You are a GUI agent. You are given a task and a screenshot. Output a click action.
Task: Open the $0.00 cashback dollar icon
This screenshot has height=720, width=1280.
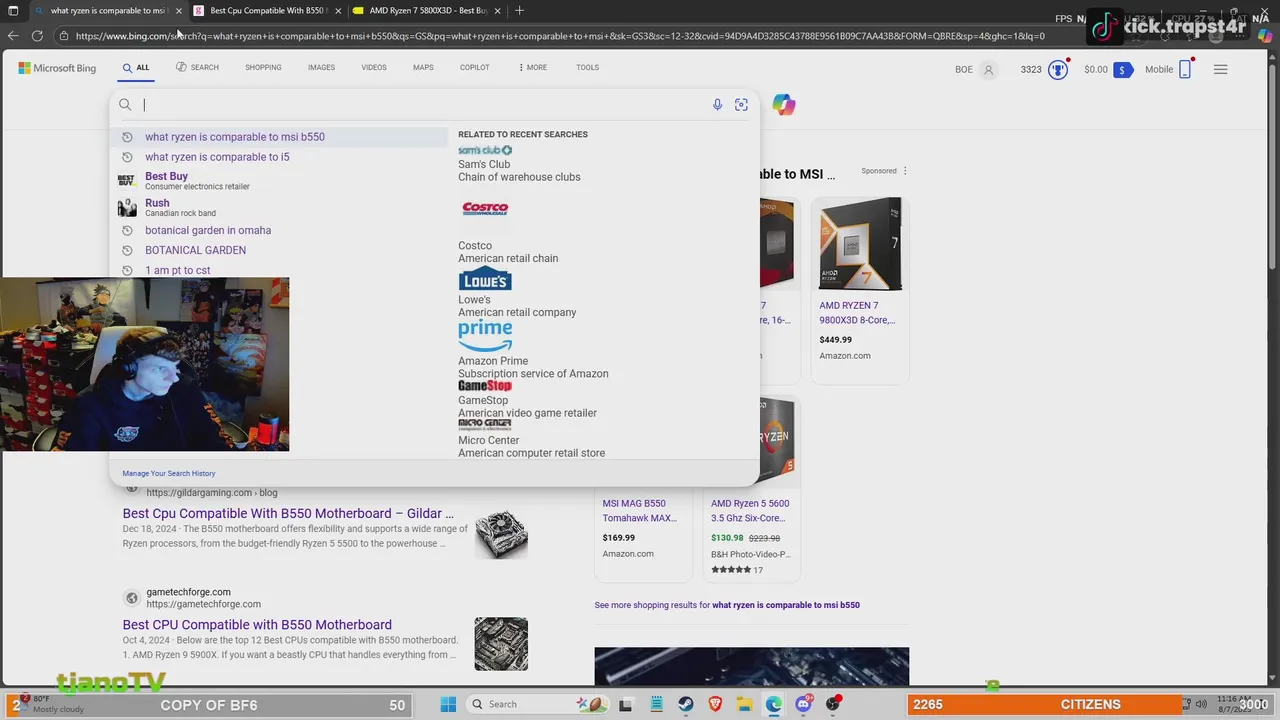[1123, 70]
